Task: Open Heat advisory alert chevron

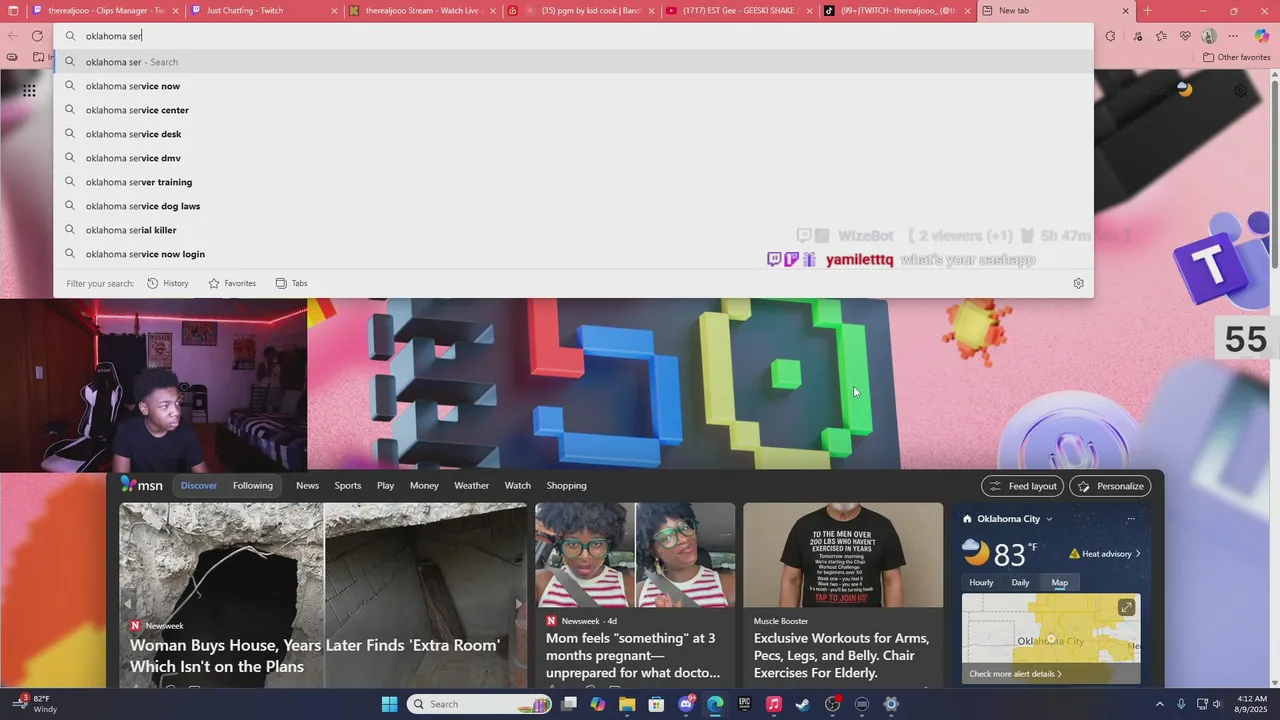Action: 1138,554
